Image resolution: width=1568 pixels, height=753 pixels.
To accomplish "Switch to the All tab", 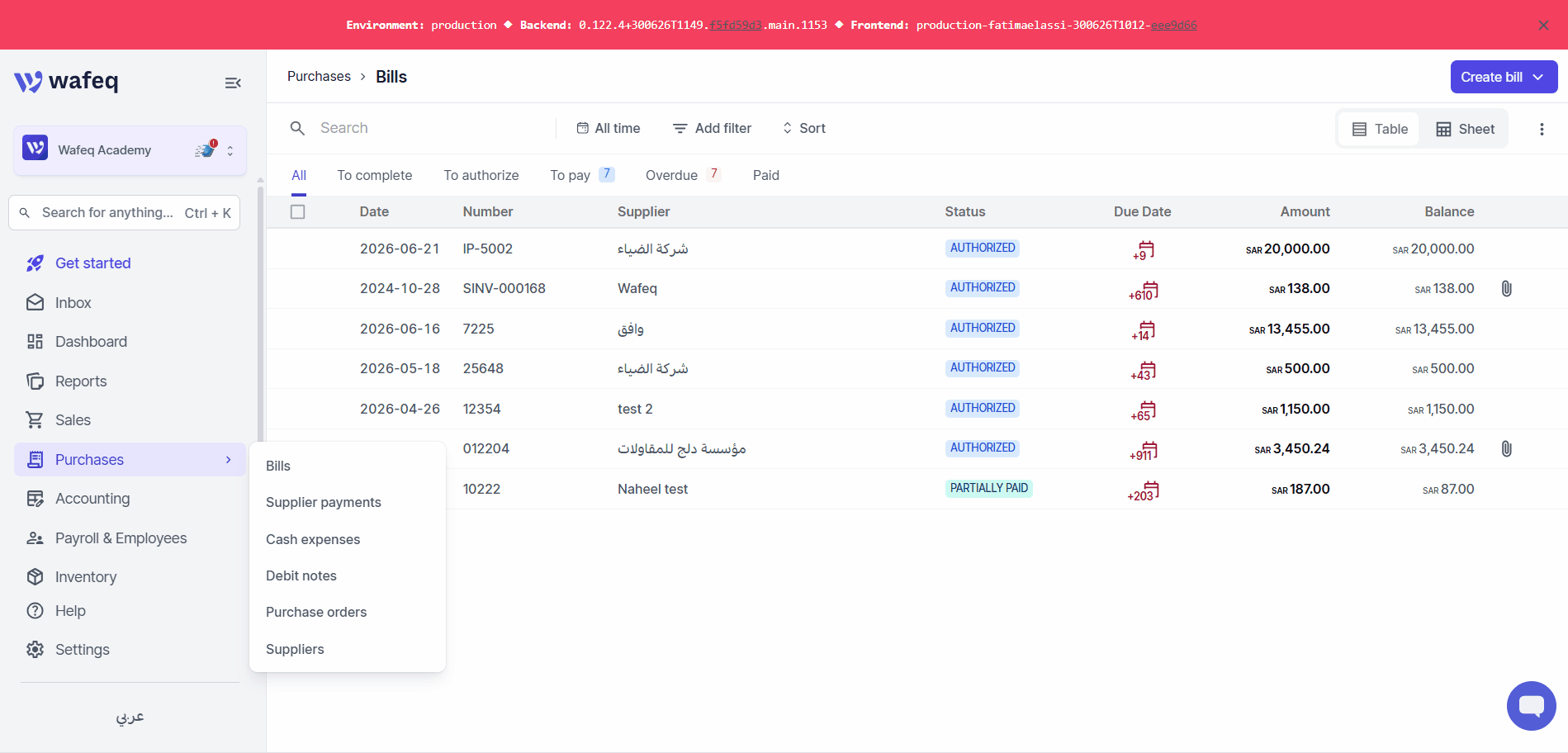I will (299, 175).
